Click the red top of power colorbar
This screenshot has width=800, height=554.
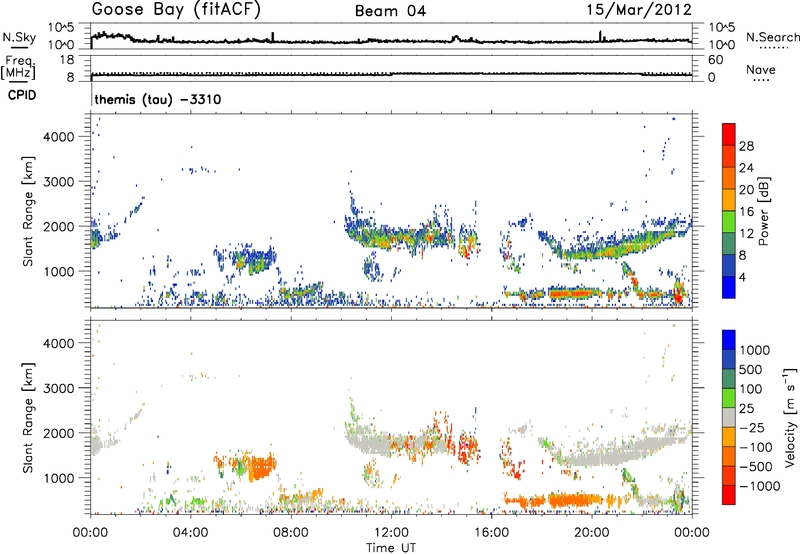tap(729, 134)
